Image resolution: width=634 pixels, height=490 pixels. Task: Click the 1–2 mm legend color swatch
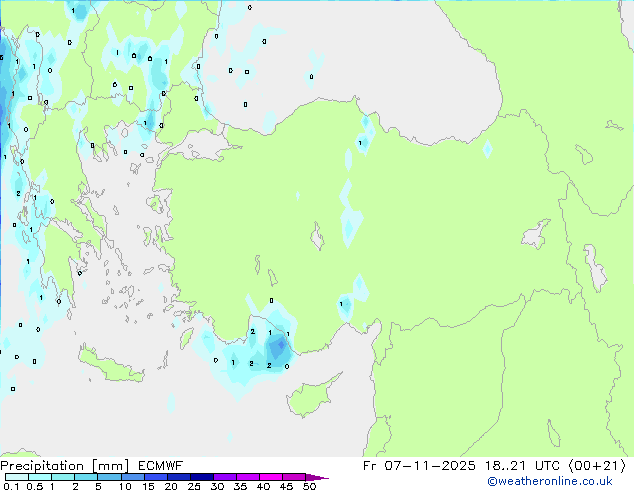click(x=63, y=477)
